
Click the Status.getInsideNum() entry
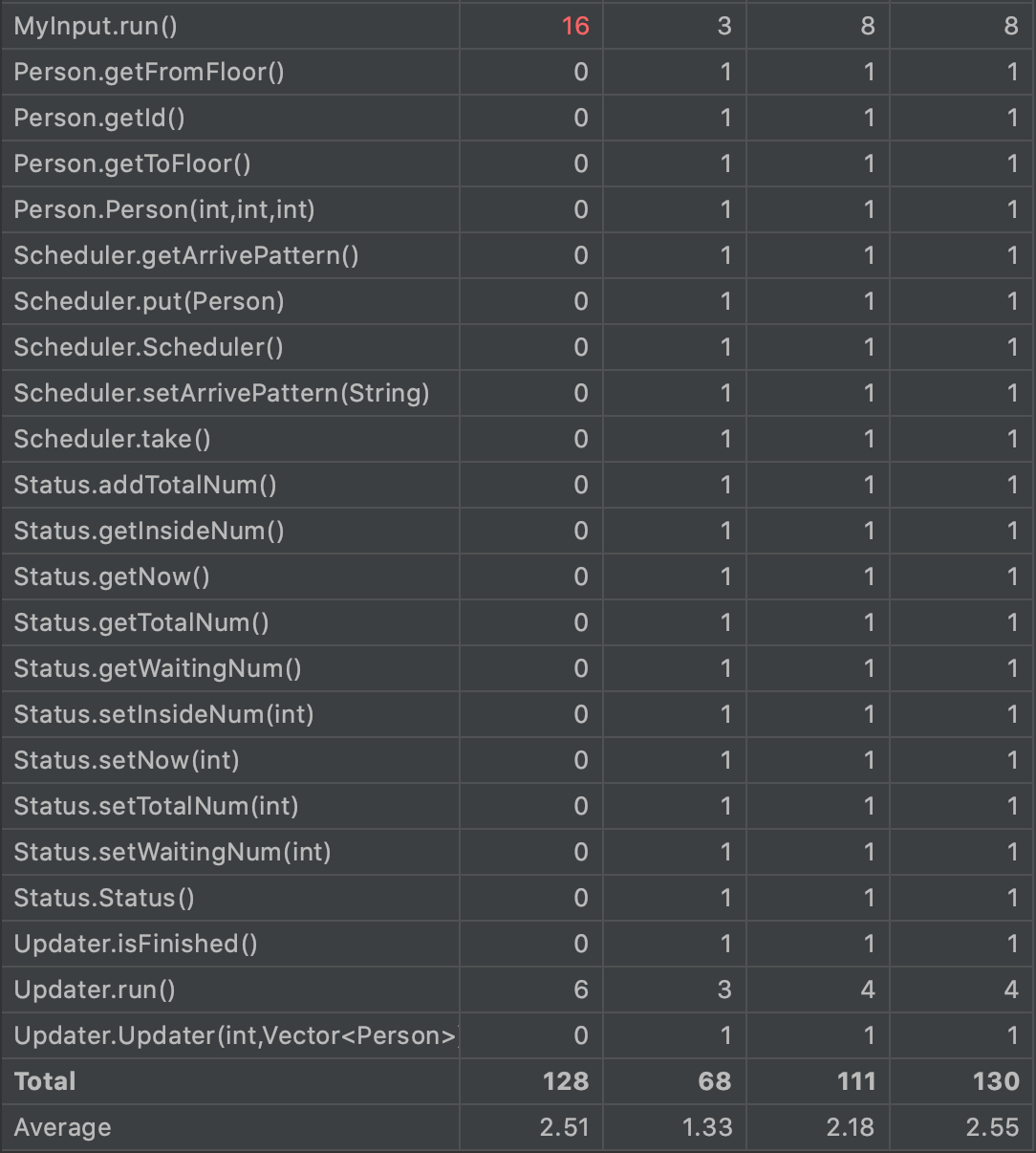pos(149,531)
